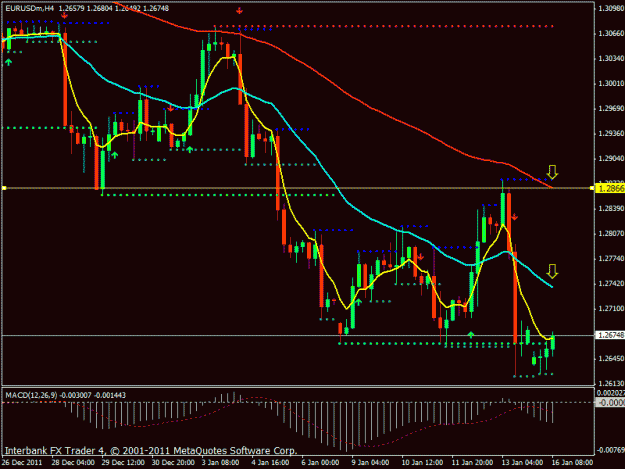Select red down arrow near 10 Jan 12:00 high
This screenshot has width=625, height=469.
pos(421,257)
